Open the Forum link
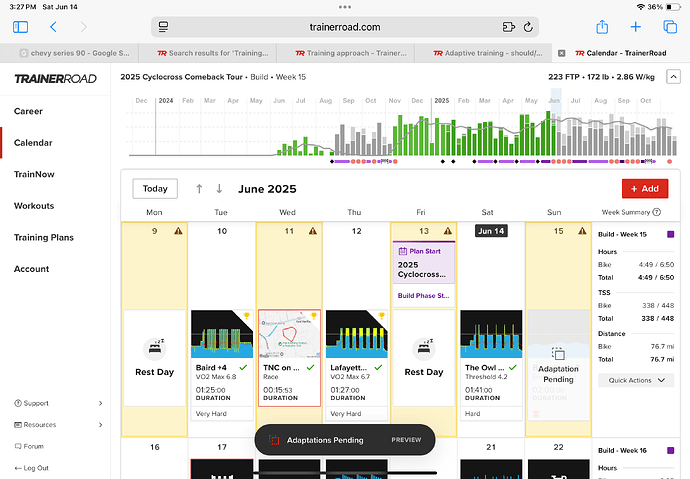Viewport: 690px width, 479px height. click(29, 446)
